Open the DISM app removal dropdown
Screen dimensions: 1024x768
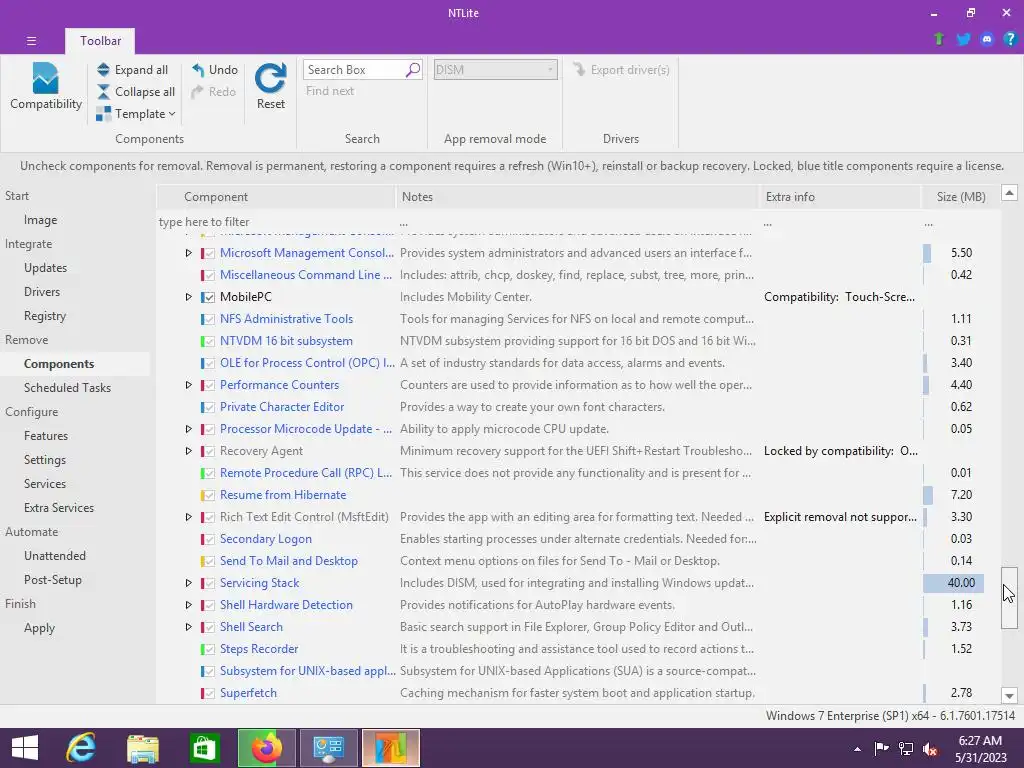pos(496,69)
